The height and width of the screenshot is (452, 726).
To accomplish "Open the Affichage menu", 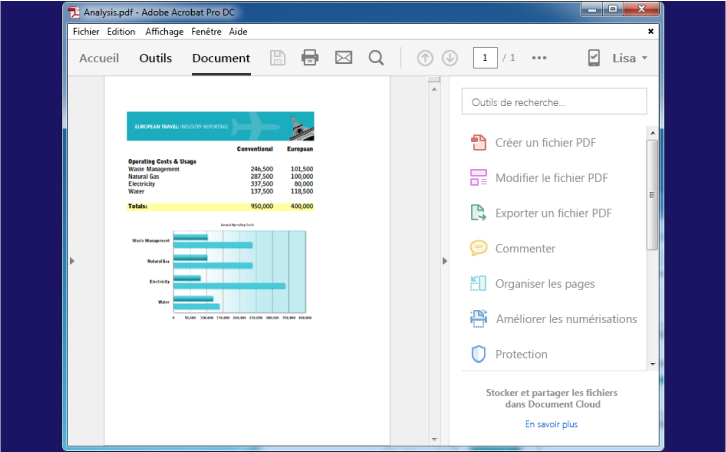I will click(164, 31).
